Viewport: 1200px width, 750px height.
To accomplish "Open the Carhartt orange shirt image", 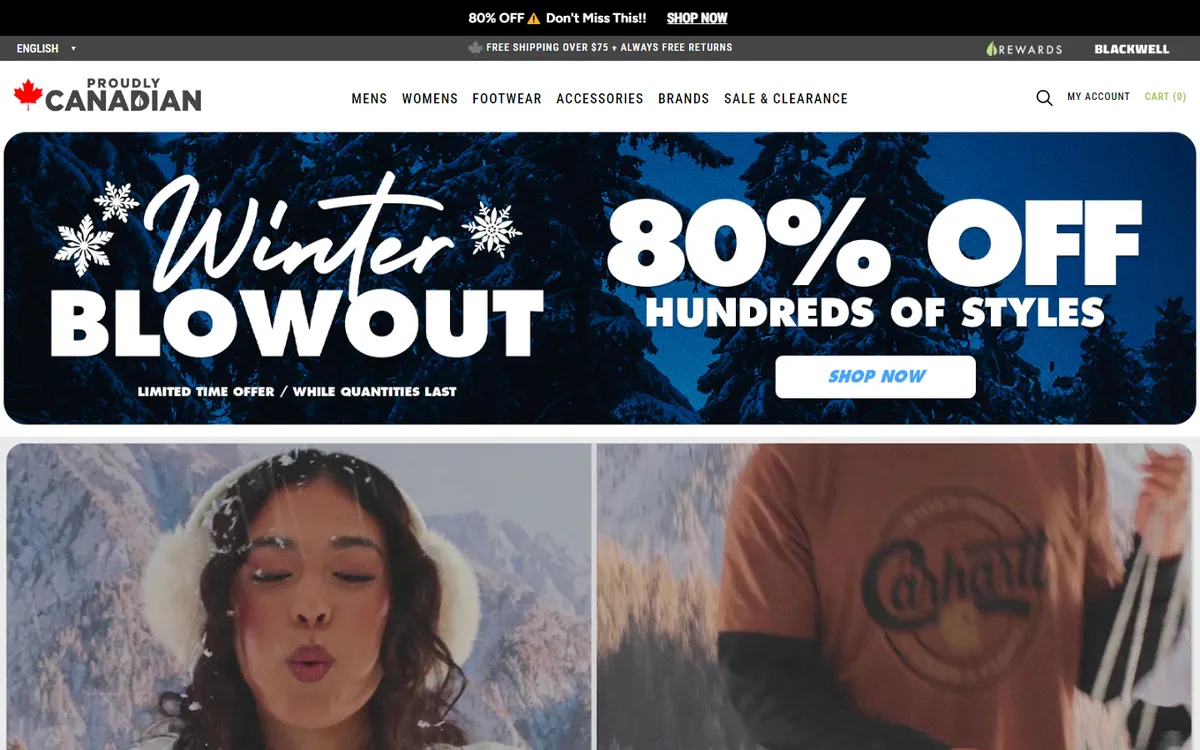I will (895, 596).
